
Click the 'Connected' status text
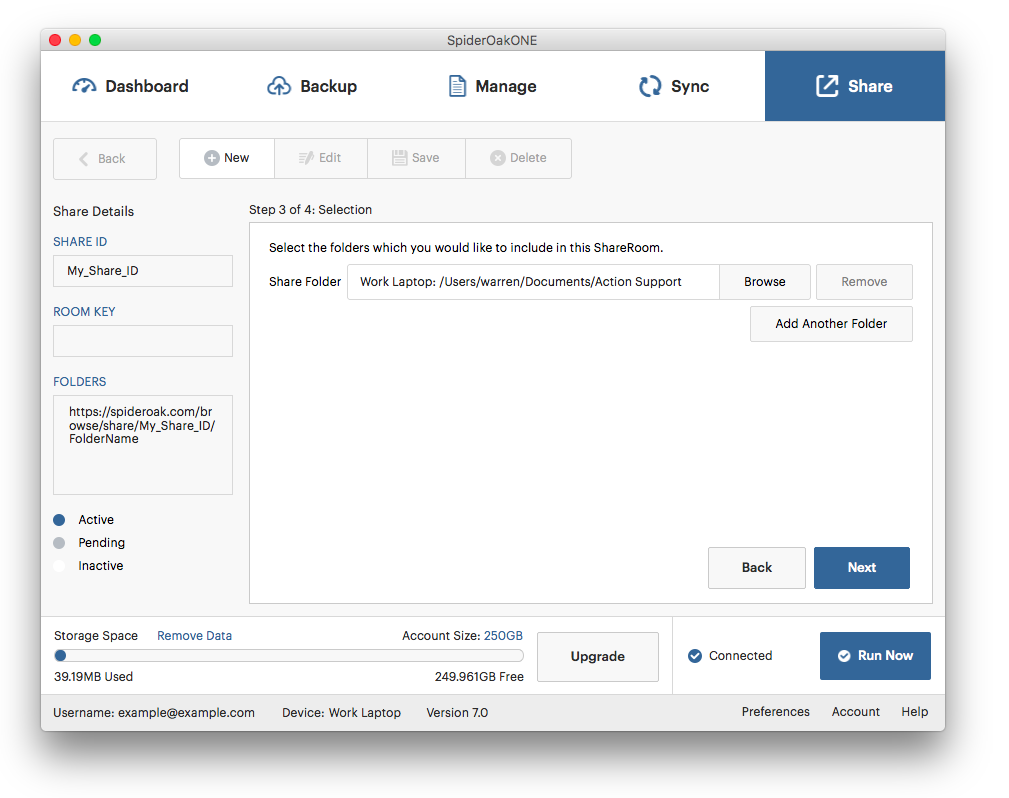click(741, 656)
